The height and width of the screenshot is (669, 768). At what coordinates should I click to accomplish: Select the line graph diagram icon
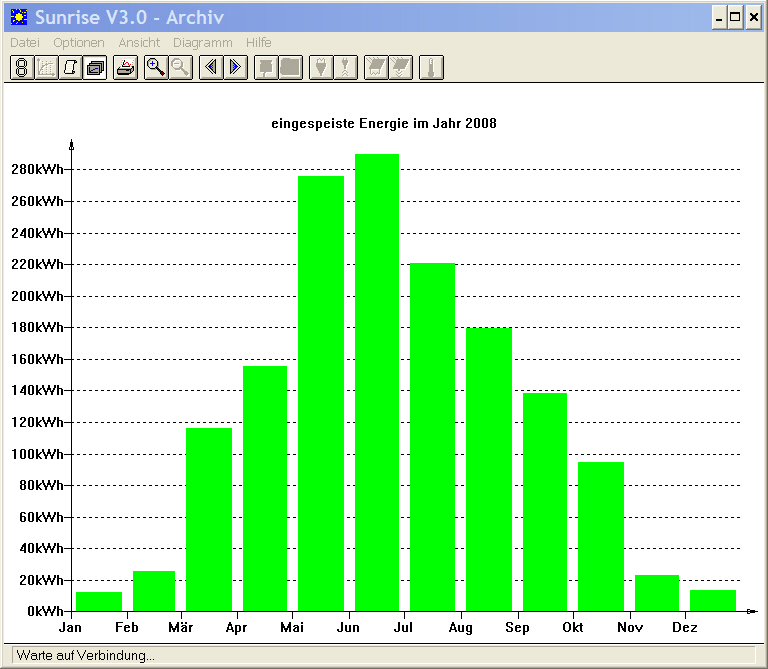pos(46,68)
